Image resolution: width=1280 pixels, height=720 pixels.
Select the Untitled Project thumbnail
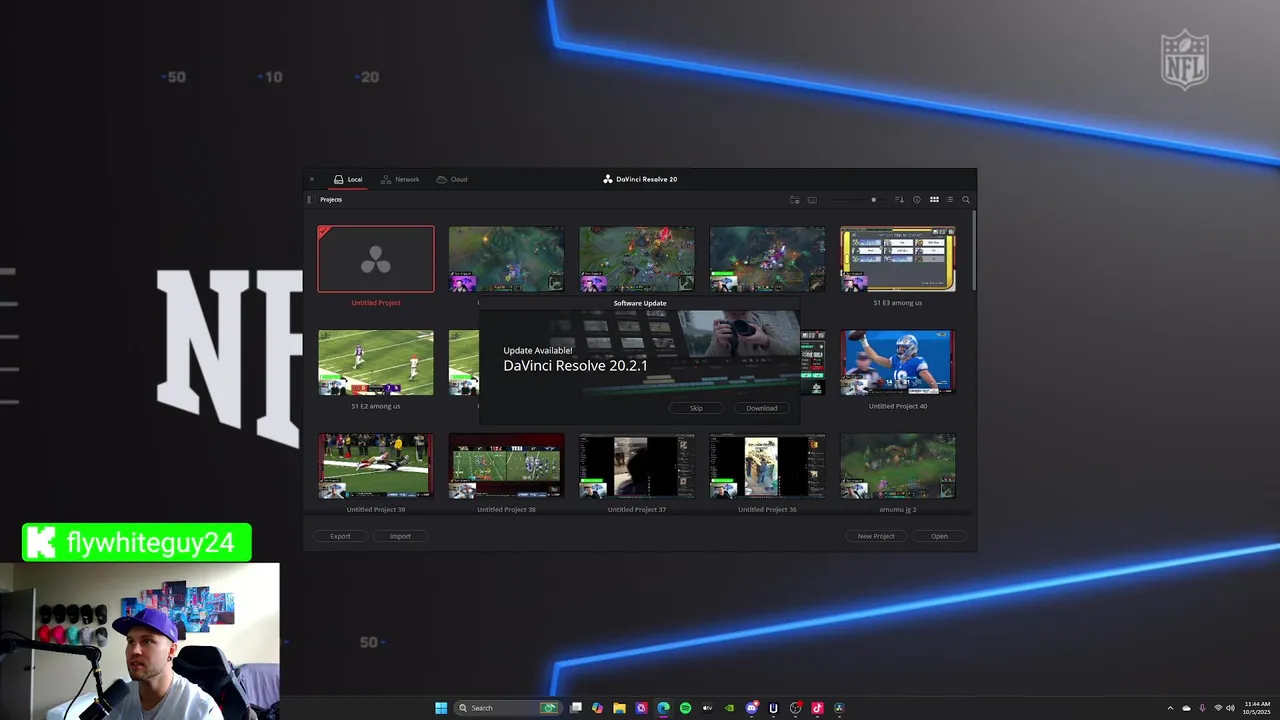pyautogui.click(x=376, y=259)
